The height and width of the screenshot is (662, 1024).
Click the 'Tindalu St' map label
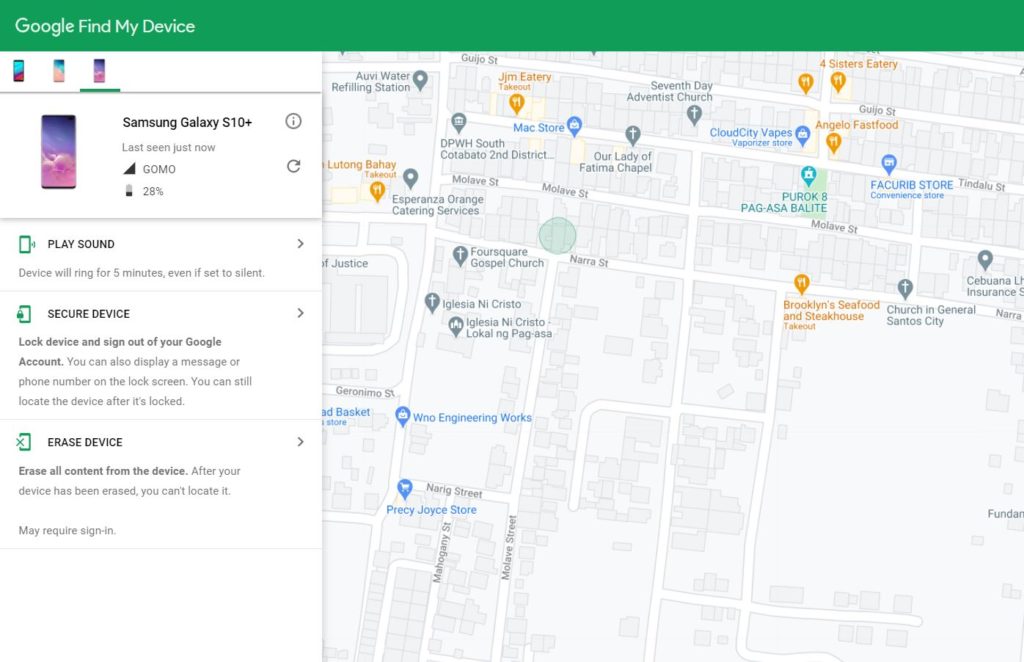(x=982, y=185)
